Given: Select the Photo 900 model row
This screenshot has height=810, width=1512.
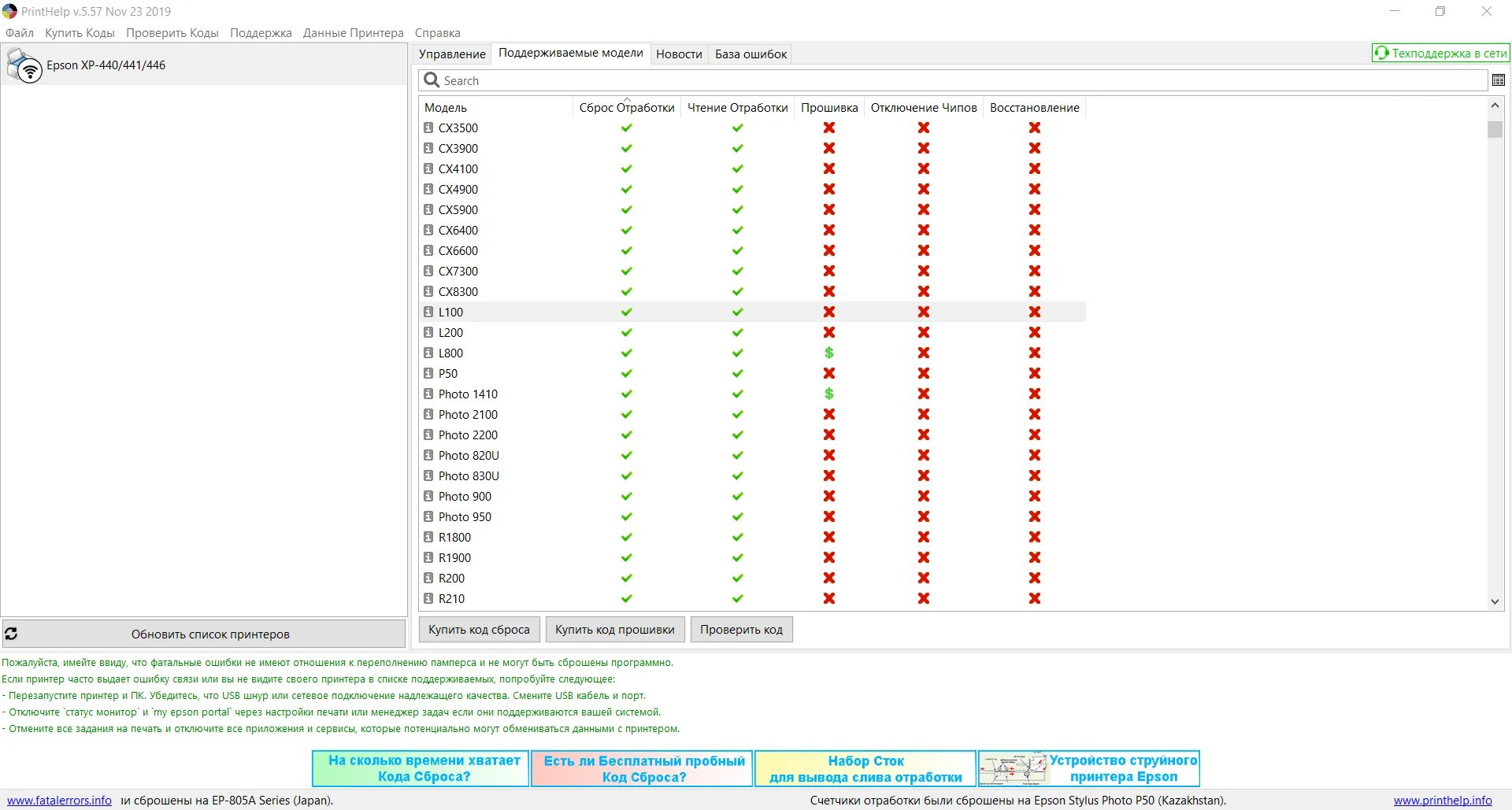Looking at the screenshot, I should (752, 496).
